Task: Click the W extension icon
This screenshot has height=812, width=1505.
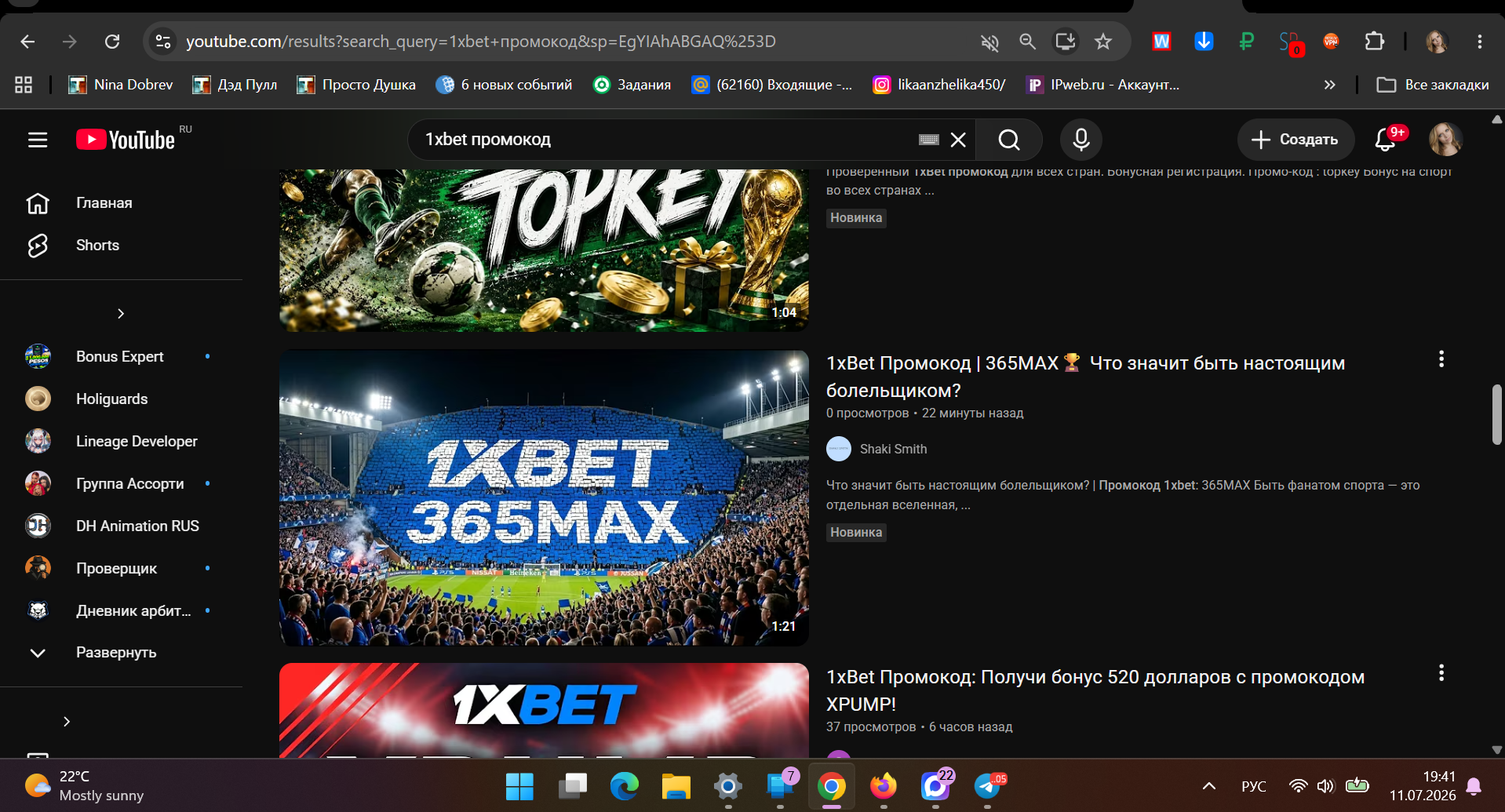Action: click(x=1161, y=42)
